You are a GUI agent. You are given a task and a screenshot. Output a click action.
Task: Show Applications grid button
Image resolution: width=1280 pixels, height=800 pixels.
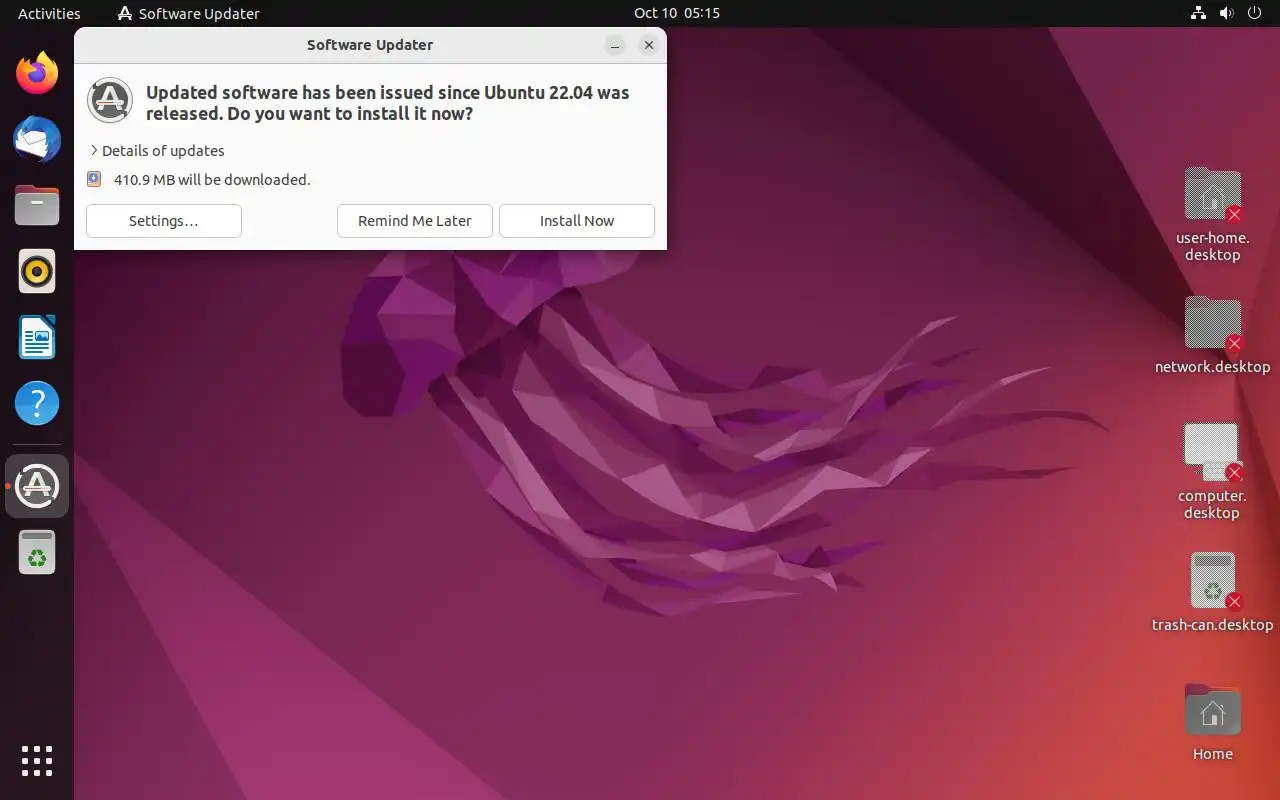tap(37, 761)
